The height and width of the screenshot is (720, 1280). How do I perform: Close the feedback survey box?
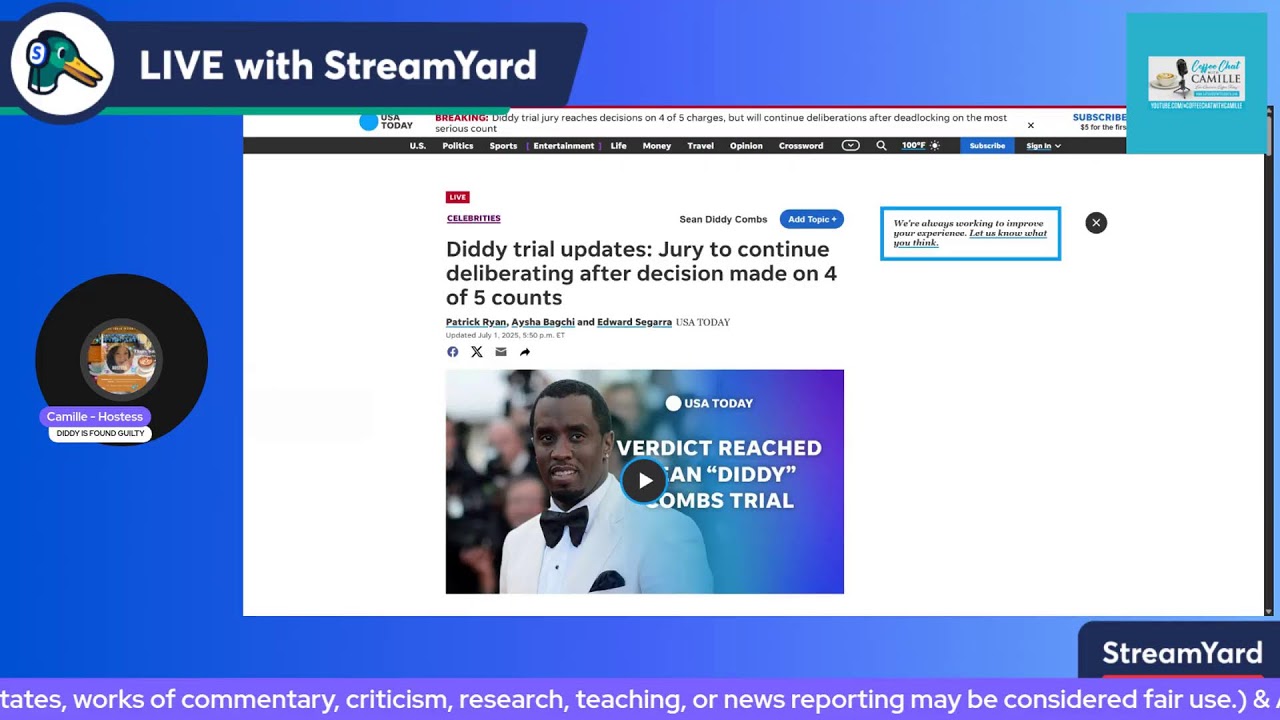(1096, 223)
